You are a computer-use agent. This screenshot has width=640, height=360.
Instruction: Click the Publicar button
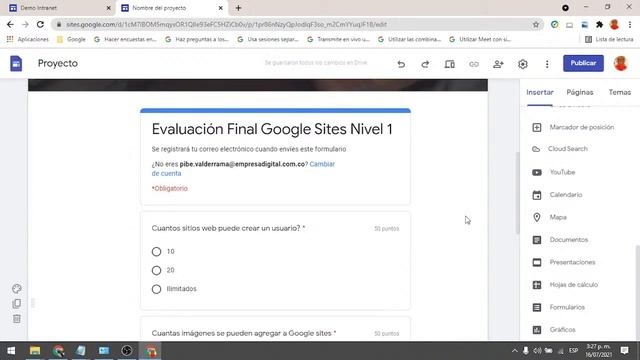tap(583, 63)
